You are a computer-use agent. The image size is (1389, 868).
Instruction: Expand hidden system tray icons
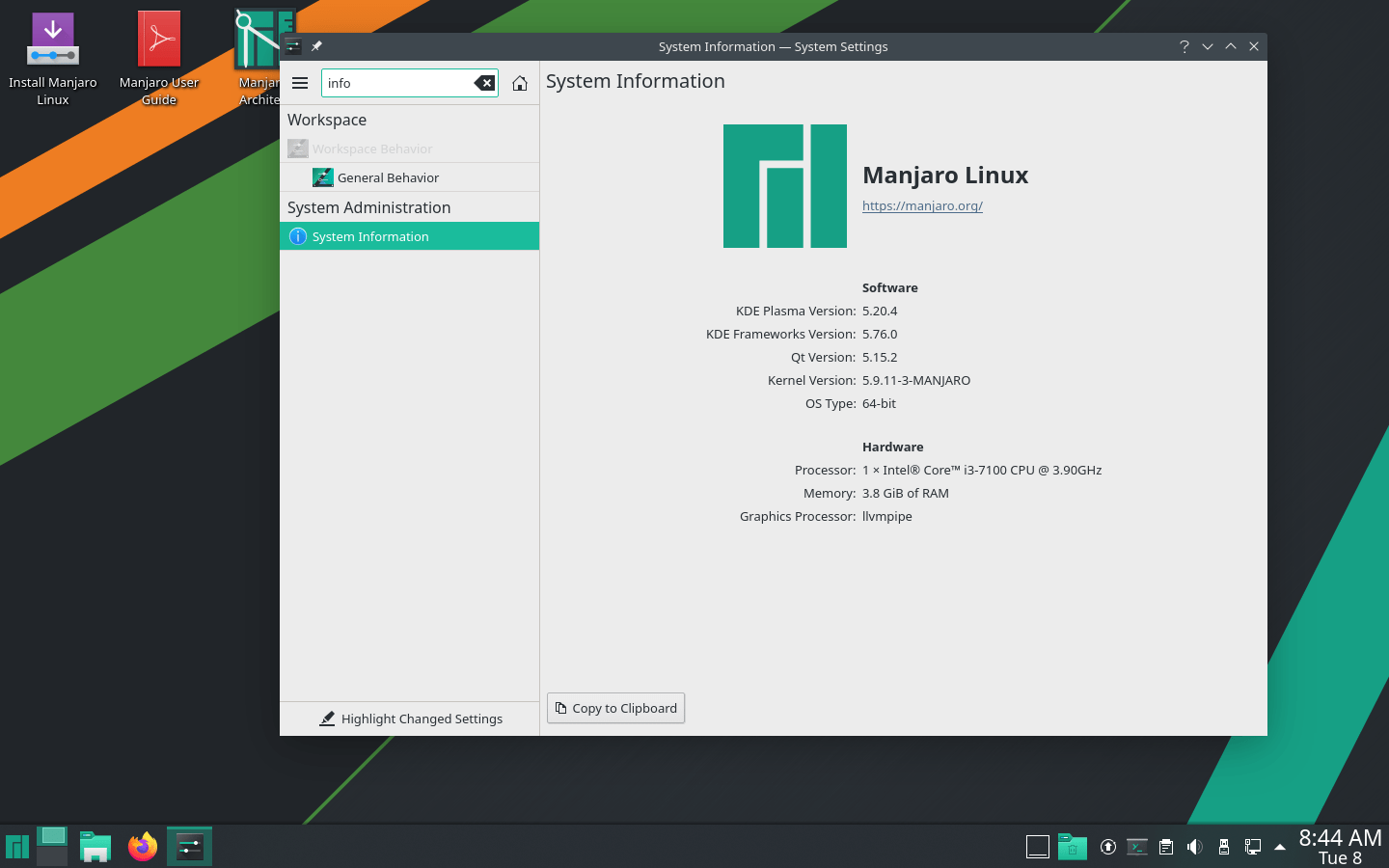pyautogui.click(x=1278, y=846)
